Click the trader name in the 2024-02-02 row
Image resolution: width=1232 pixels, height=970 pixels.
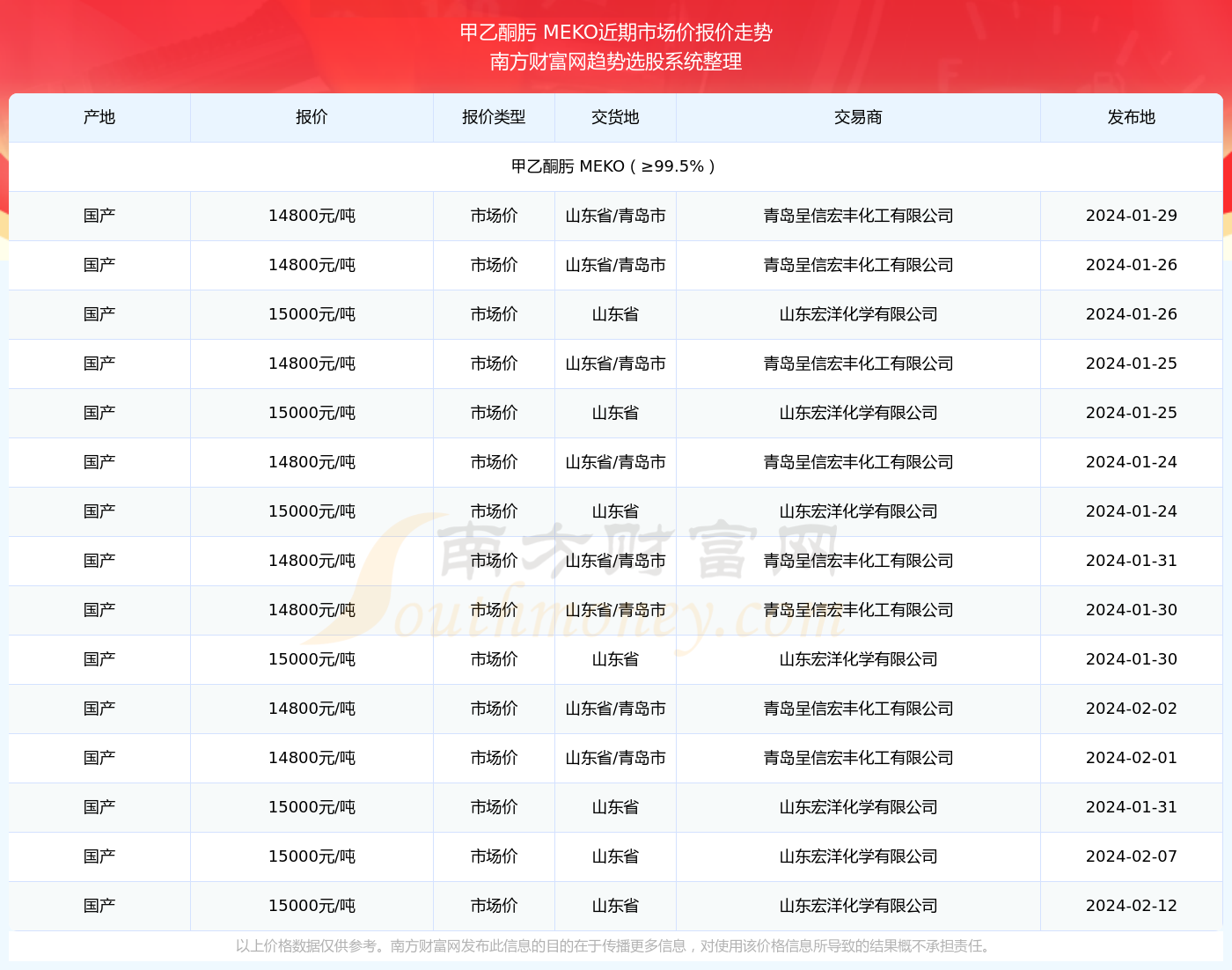click(858, 709)
